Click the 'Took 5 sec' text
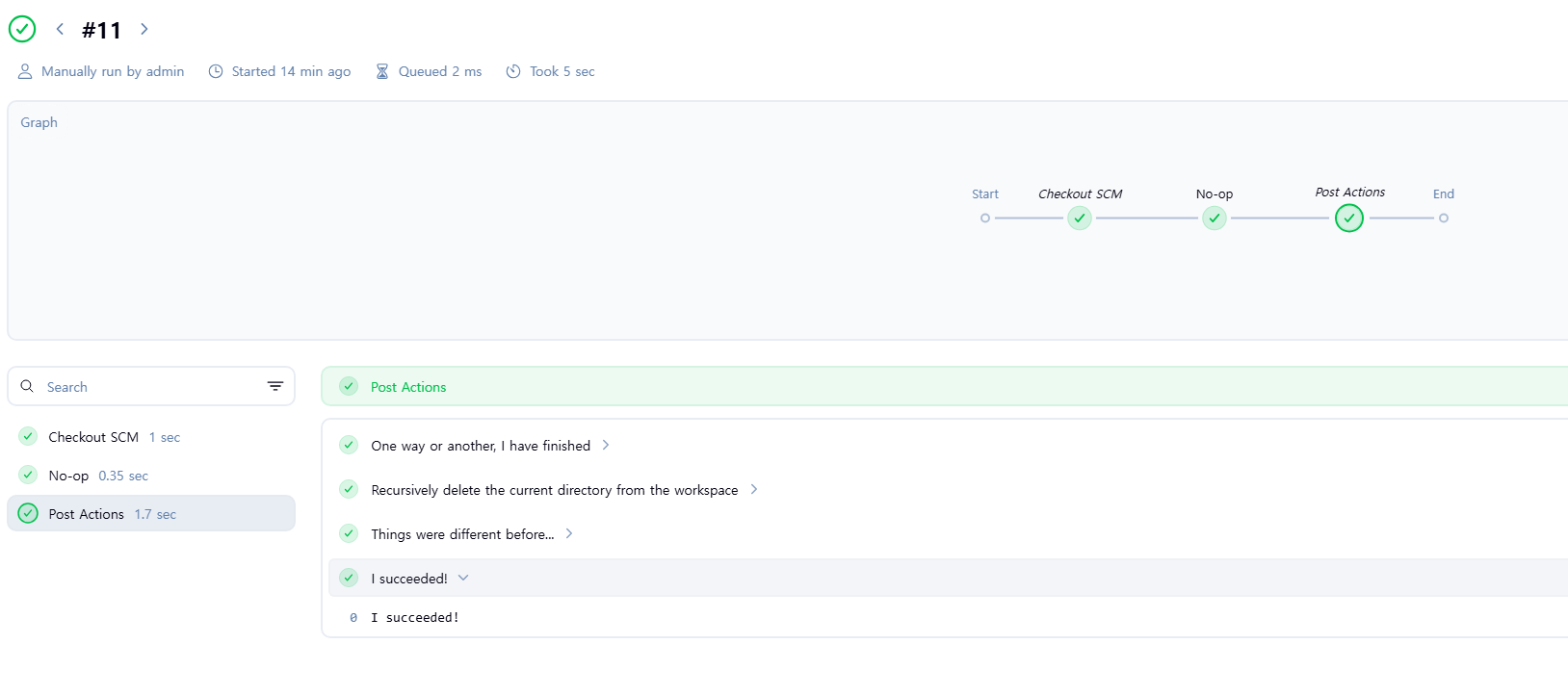 point(562,71)
